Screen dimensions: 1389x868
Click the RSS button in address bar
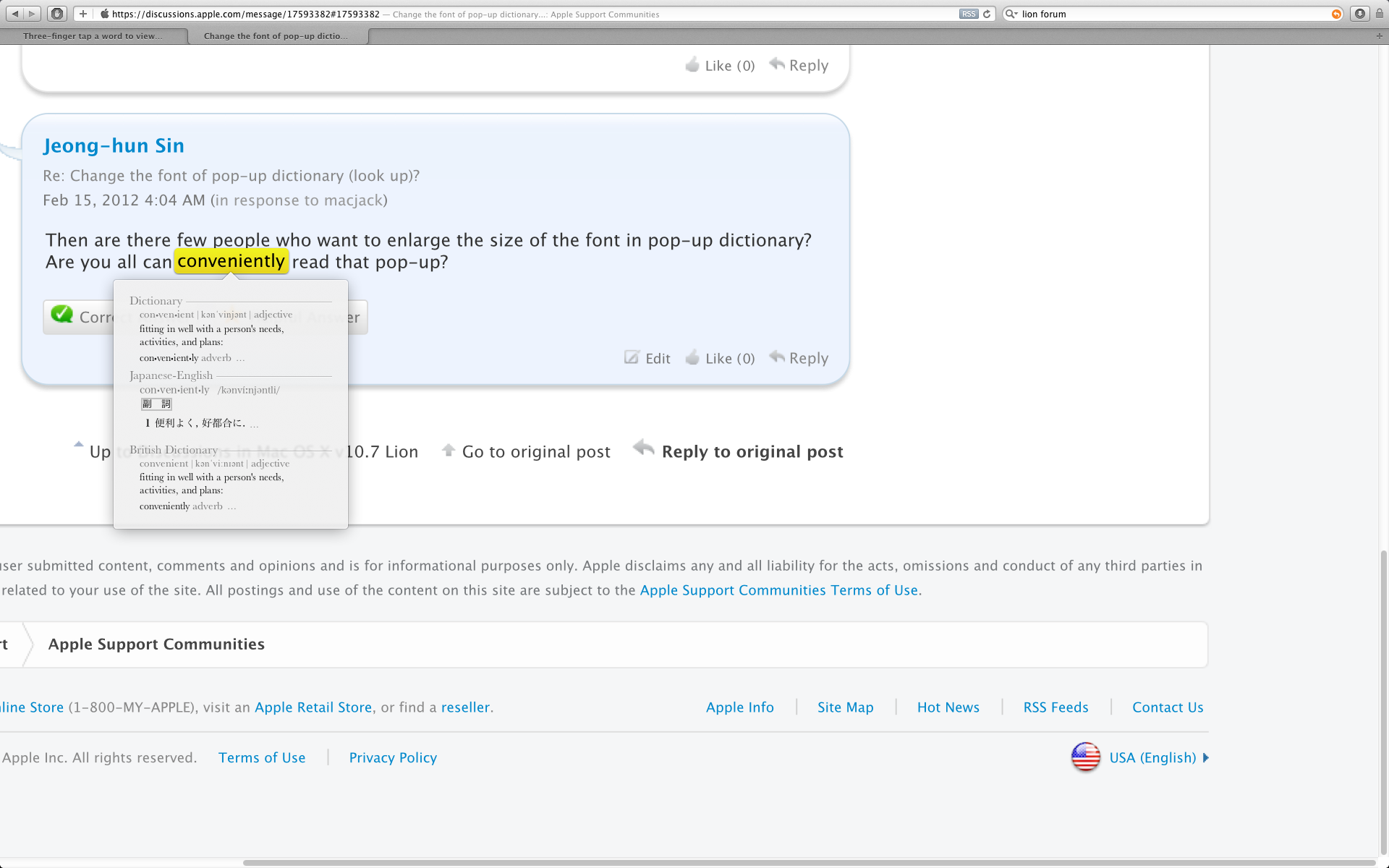968,14
